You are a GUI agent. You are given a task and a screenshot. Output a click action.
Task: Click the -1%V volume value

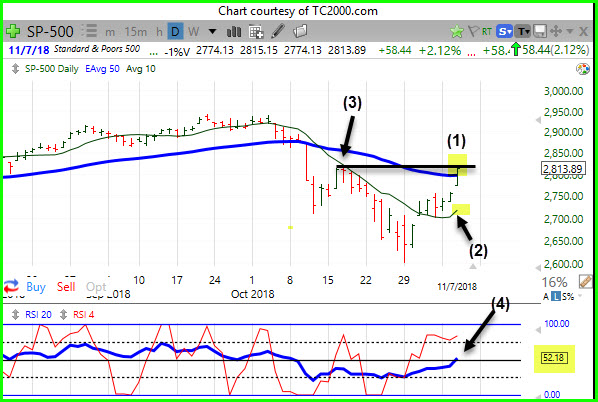click(x=177, y=51)
